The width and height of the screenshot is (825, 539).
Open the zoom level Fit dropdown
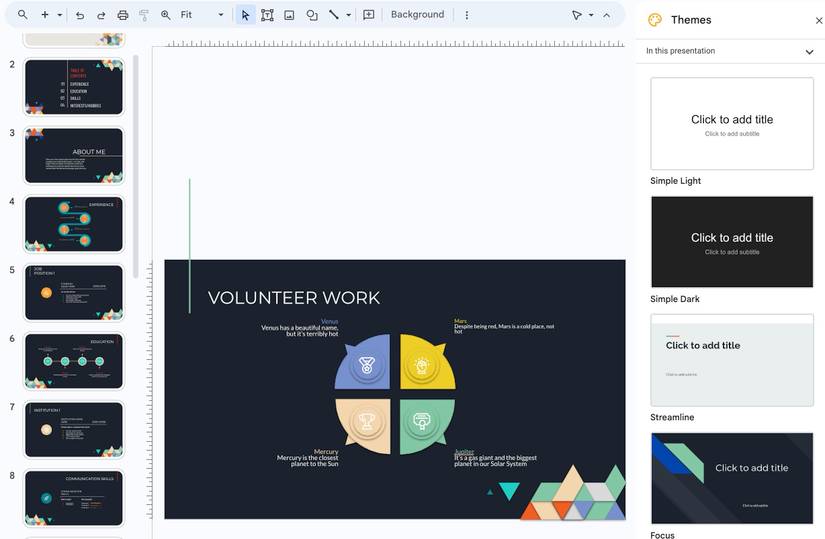pyautogui.click(x=202, y=15)
